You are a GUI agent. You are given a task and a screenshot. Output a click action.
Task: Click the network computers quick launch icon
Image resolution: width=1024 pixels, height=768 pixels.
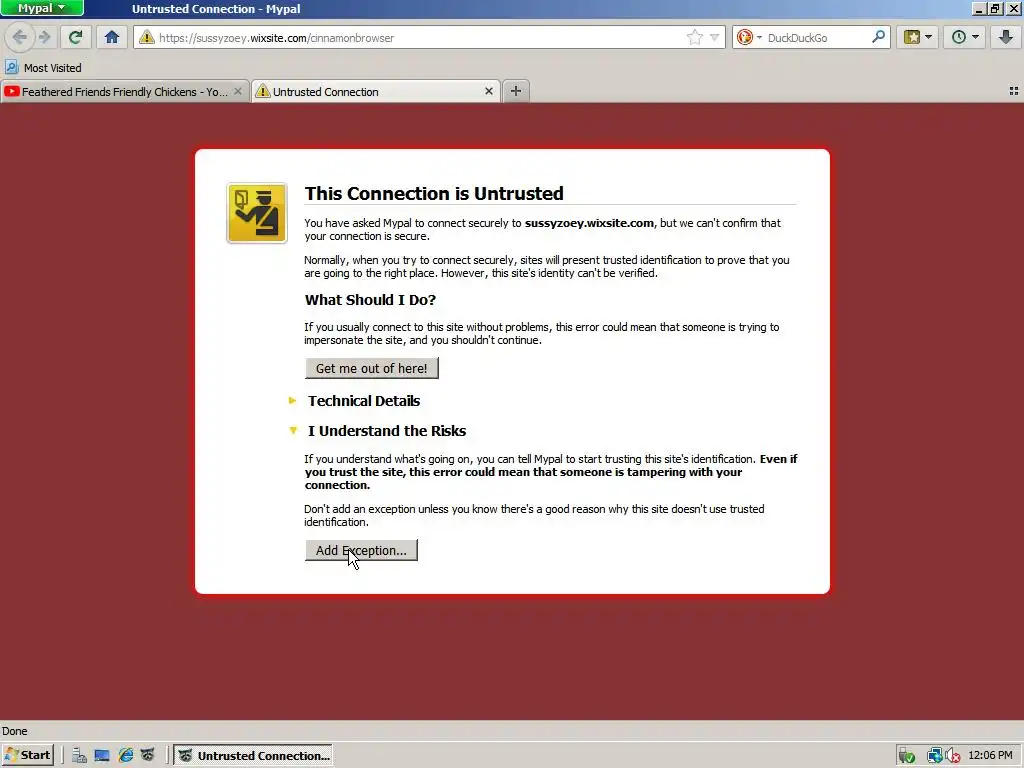[x=79, y=756]
